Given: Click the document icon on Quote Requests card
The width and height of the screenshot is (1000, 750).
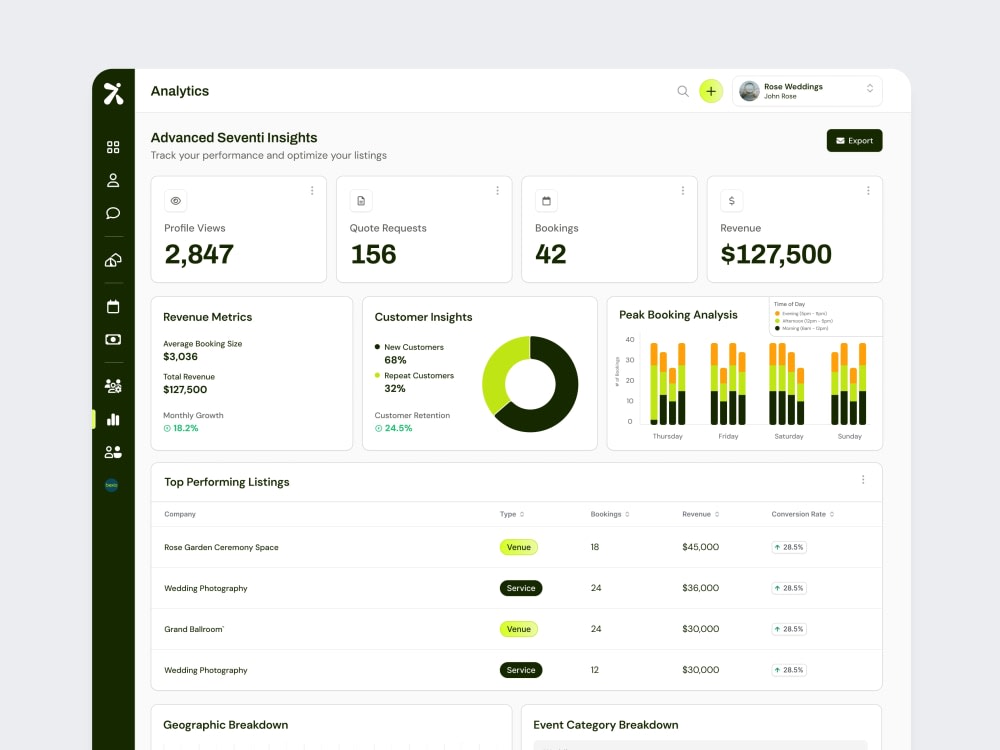Looking at the screenshot, I should click(x=361, y=201).
